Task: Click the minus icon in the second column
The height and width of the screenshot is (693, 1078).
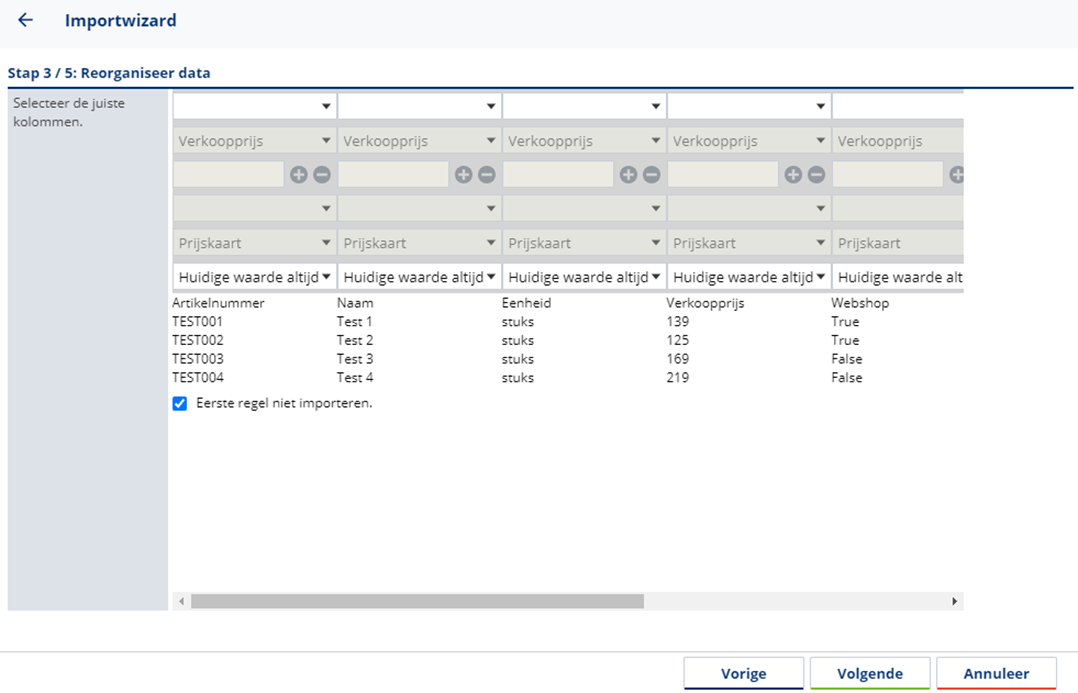Action: tap(487, 175)
